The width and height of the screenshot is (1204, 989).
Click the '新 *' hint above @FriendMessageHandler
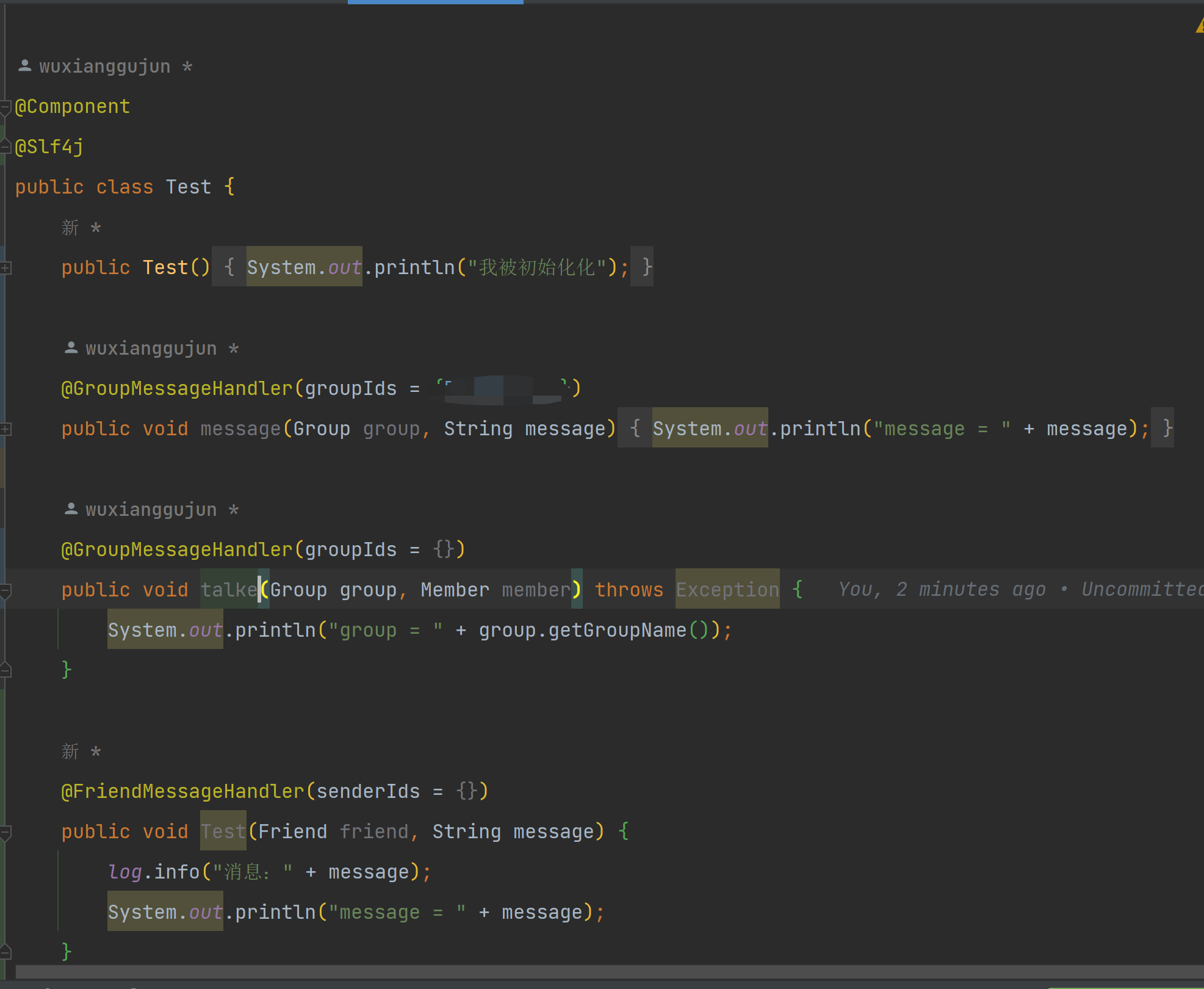pyautogui.click(x=78, y=751)
